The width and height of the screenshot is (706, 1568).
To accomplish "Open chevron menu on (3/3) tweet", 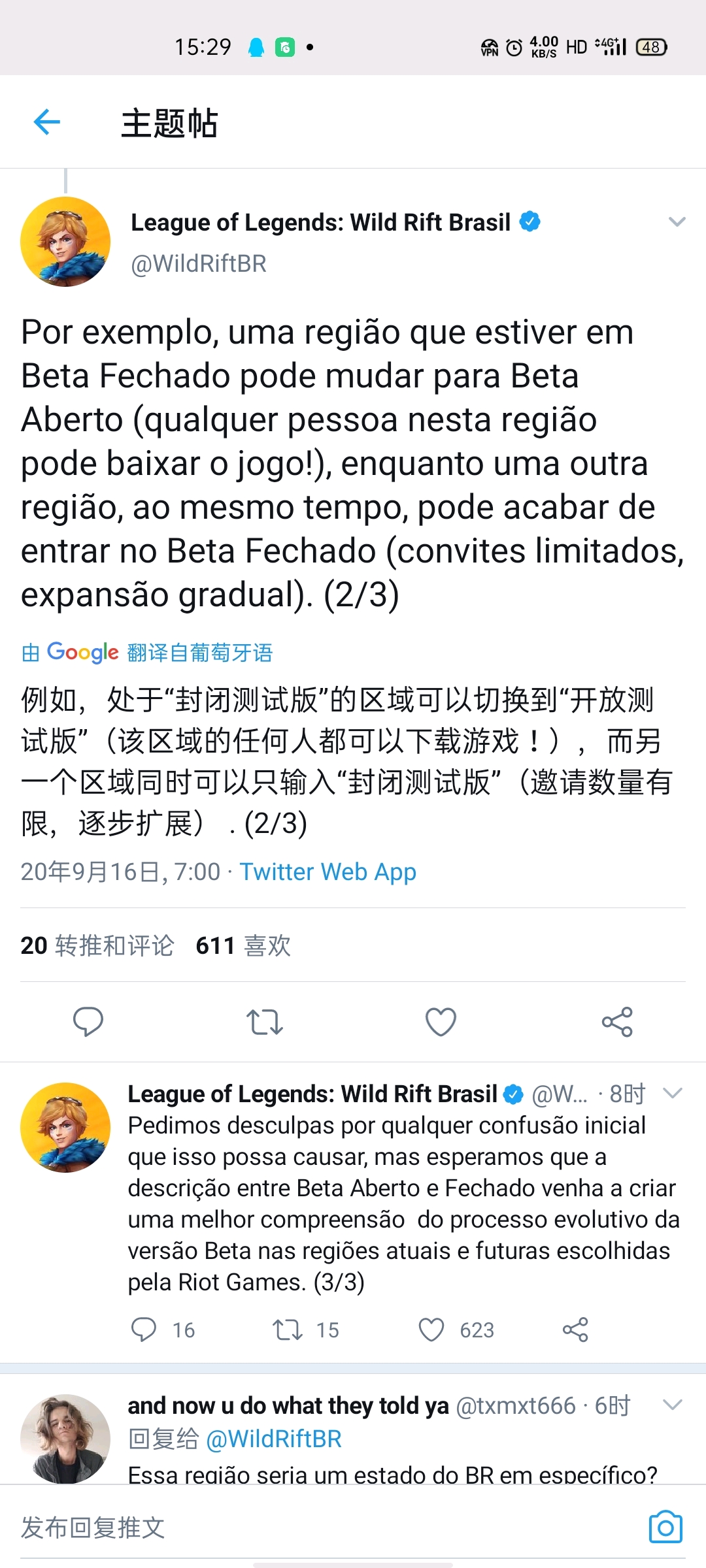I will [x=673, y=1092].
